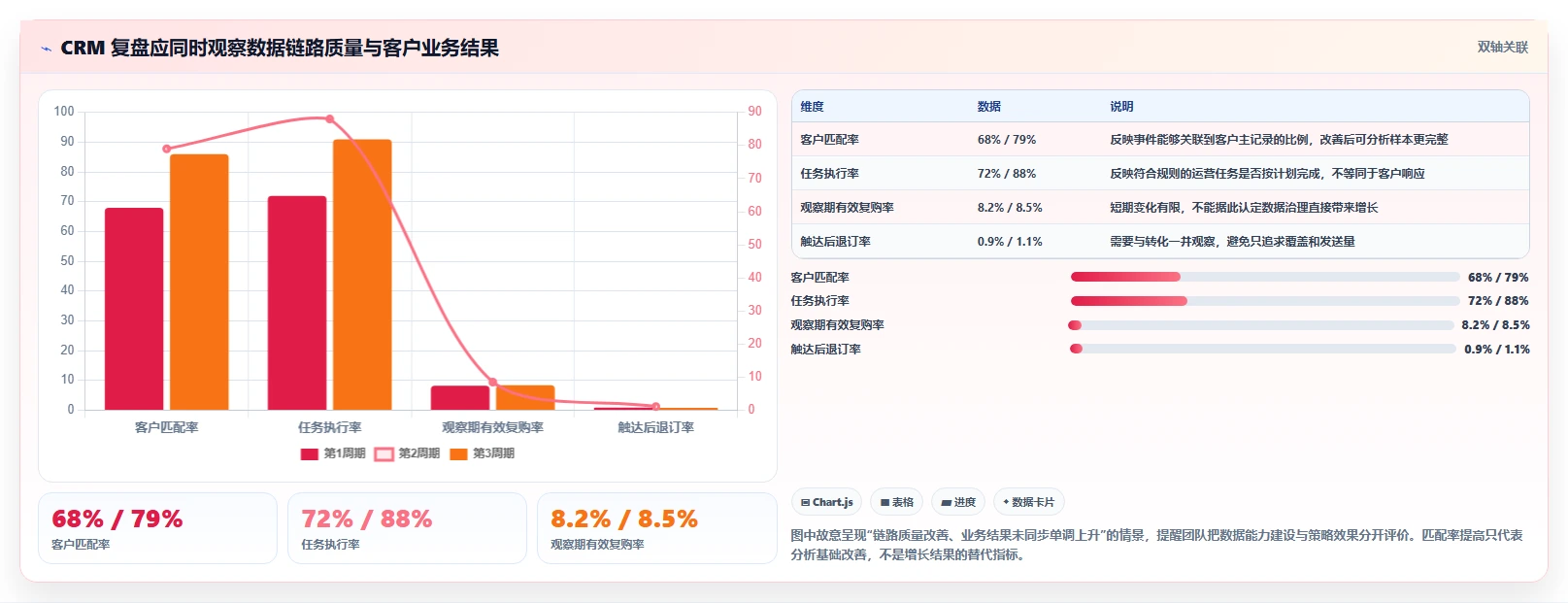Screen dimensions: 1568x603
Task: Click the line point above 任务执行率
Action: click(x=330, y=119)
